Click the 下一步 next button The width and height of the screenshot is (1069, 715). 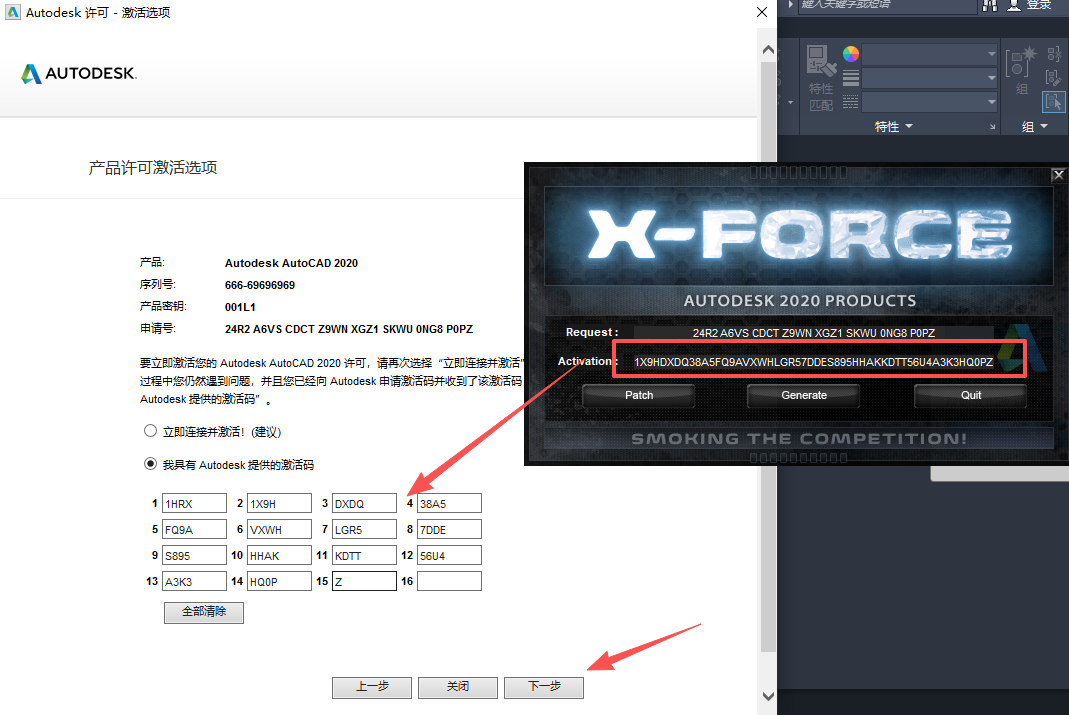coord(544,687)
